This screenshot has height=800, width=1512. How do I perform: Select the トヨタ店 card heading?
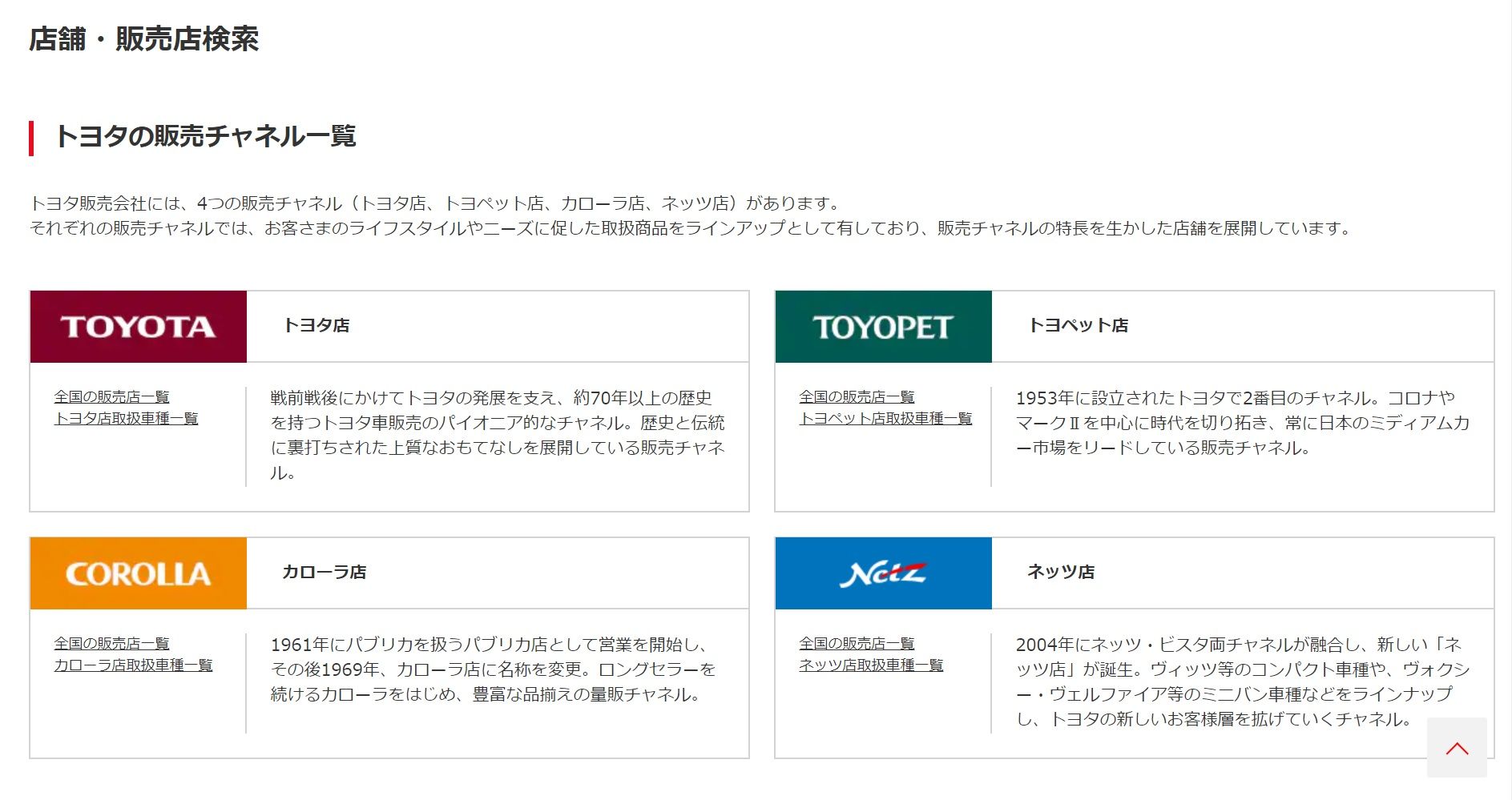[x=317, y=326]
